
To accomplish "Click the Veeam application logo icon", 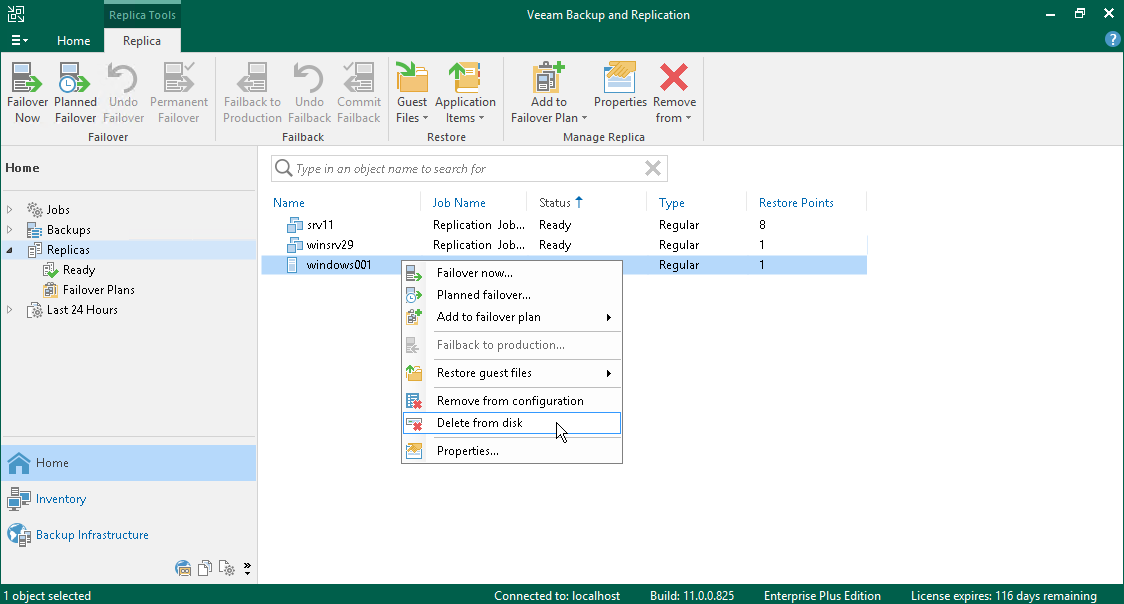I will (16, 14).
